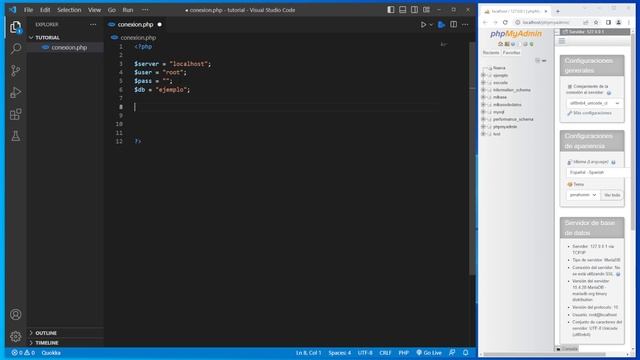This screenshot has width=640, height=360.
Task: Open the Search view in VS Code
Action: pos(16,49)
